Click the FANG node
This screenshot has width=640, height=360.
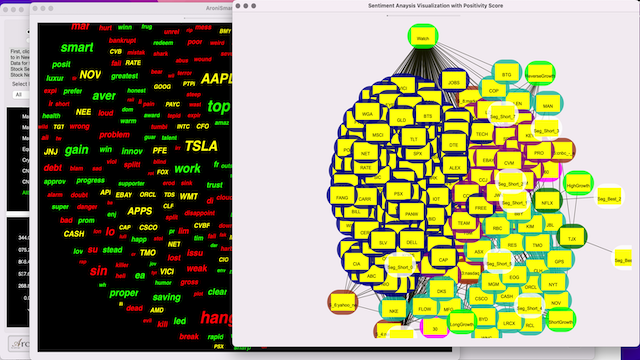click(x=342, y=196)
